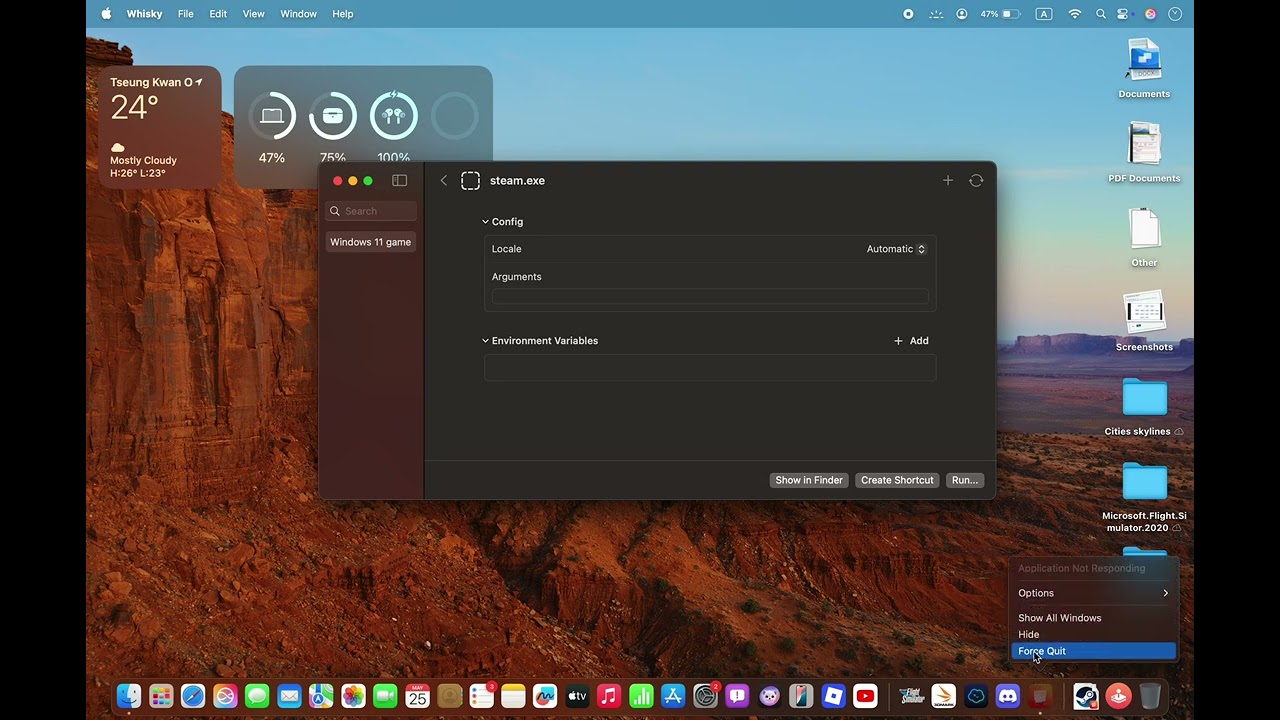
Task: Open the Whisky menu
Action: (x=145, y=14)
